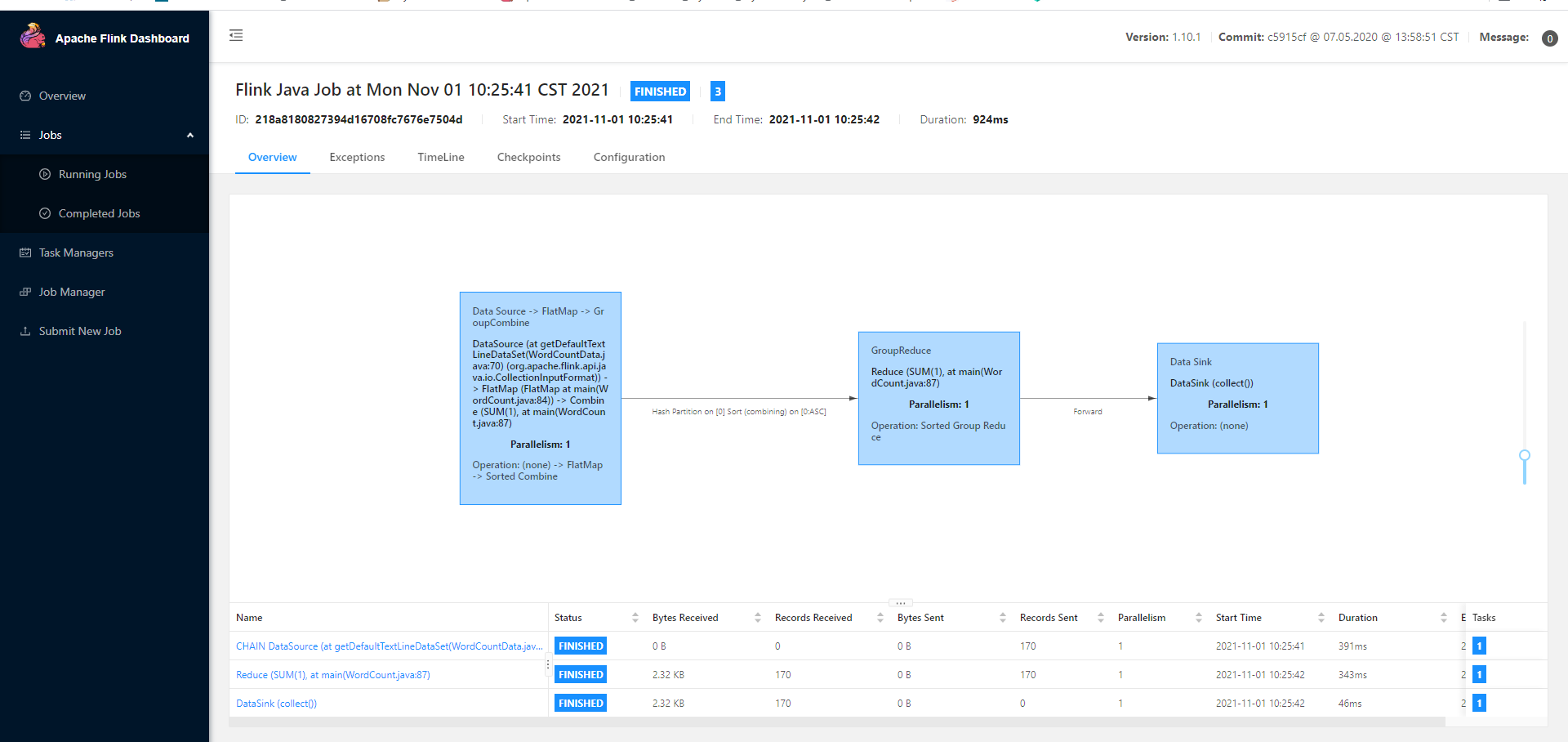Click the Tasks column header

click(1484, 618)
